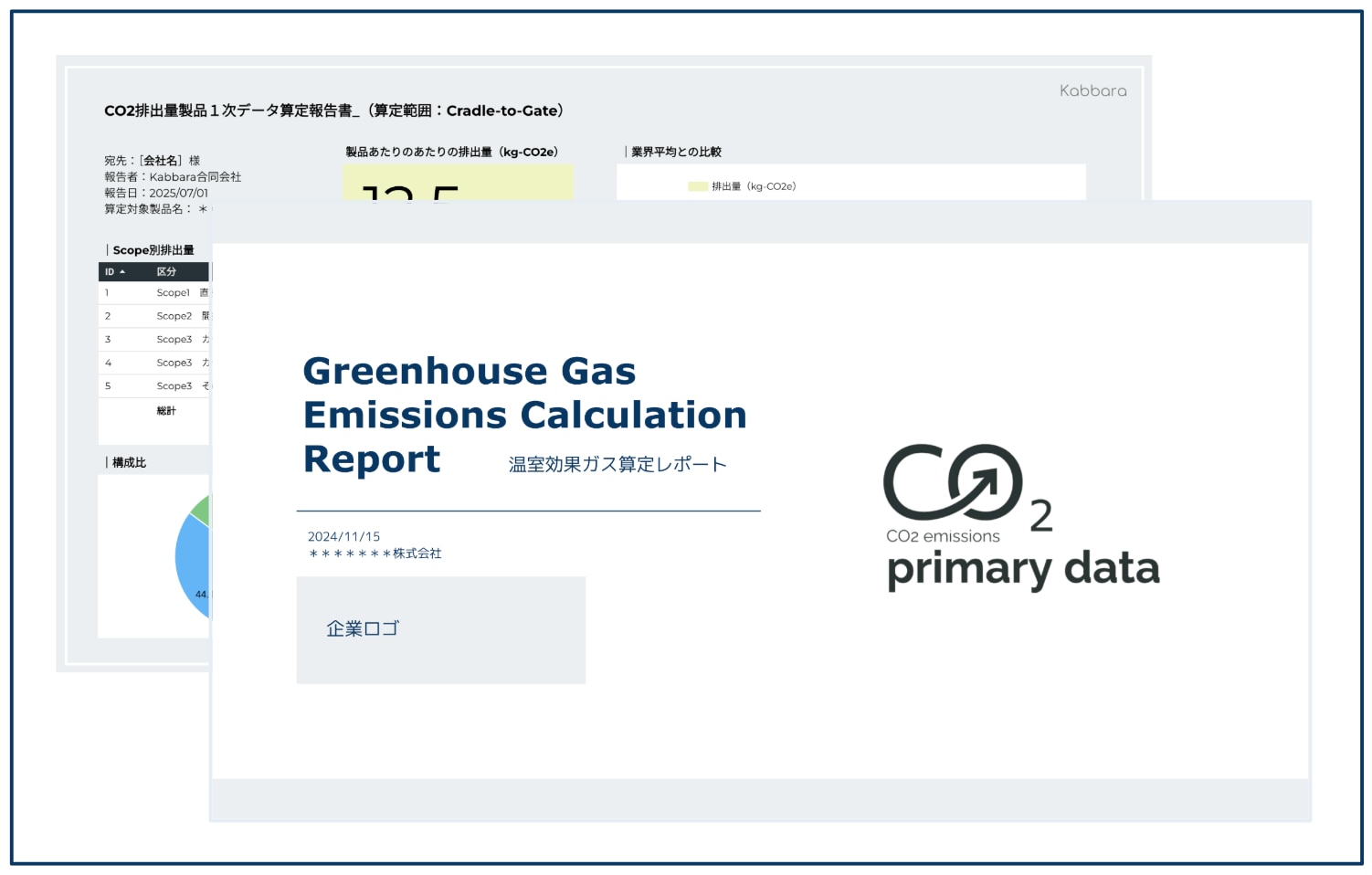Click the green pie chart slice
This screenshot has width=1372, height=875.
point(202,510)
